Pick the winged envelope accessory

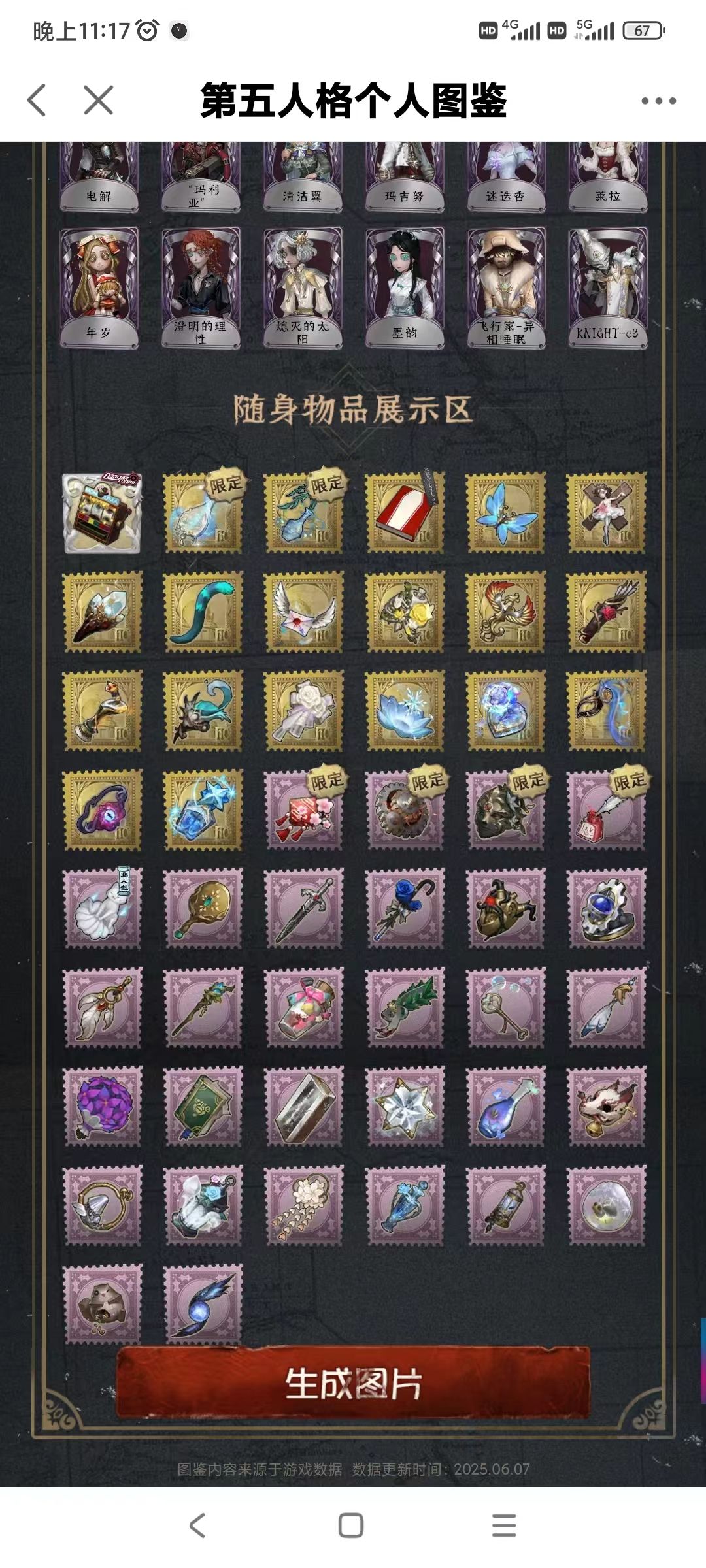tap(304, 612)
